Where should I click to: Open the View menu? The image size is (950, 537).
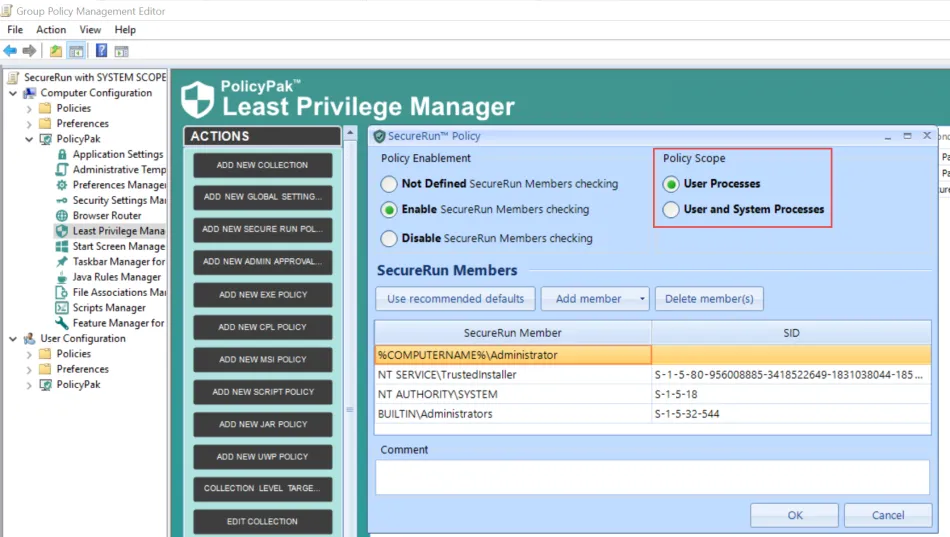point(90,30)
